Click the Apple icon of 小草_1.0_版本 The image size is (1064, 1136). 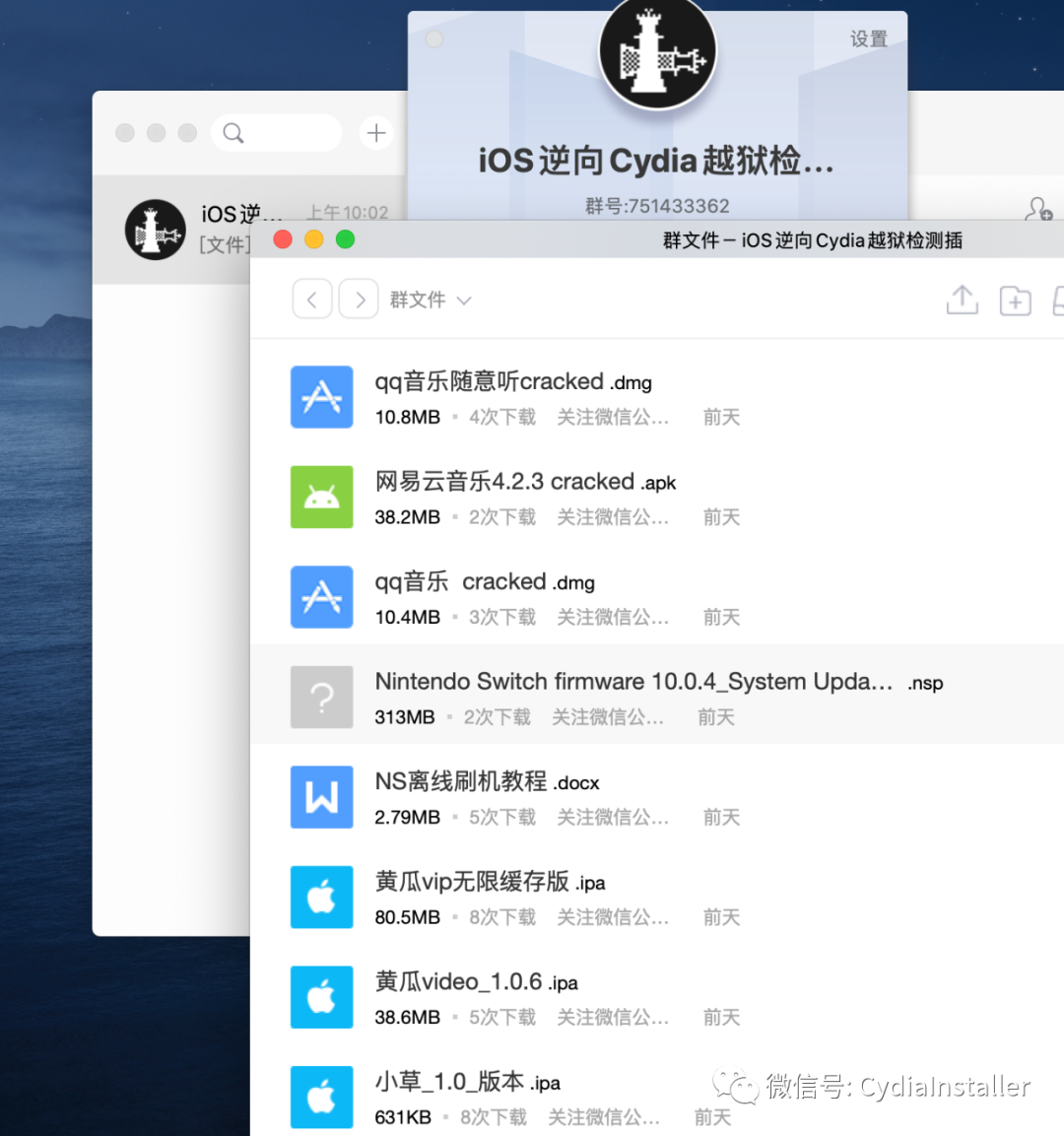pyautogui.click(x=321, y=1097)
